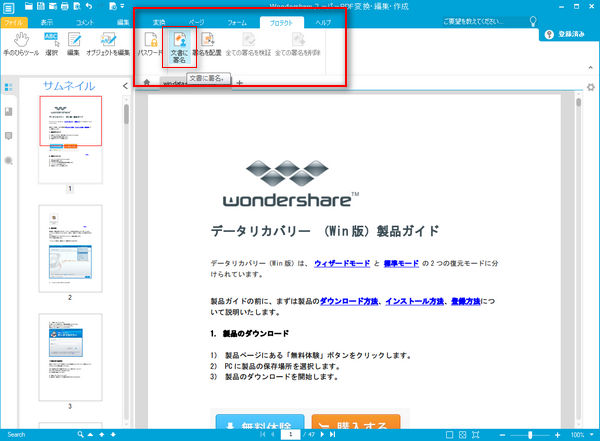This screenshot has height=441, width=600.
Task: Click the 文書に署名 sign document button
Action: click(179, 47)
